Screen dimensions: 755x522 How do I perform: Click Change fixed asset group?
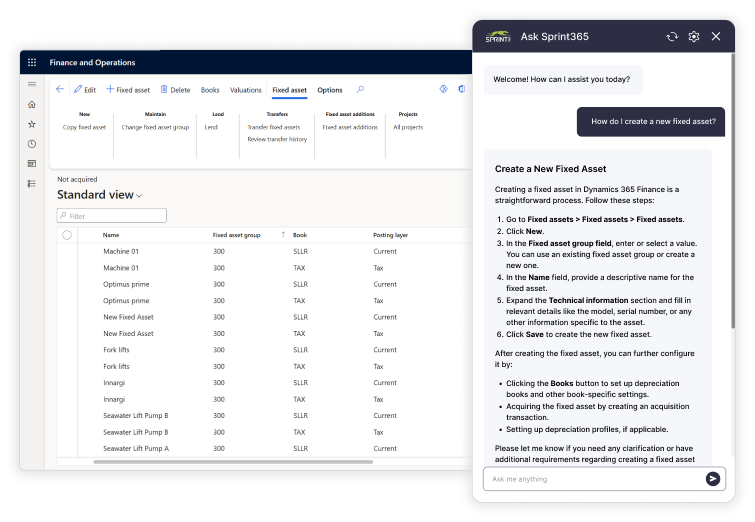pyautogui.click(x=155, y=127)
